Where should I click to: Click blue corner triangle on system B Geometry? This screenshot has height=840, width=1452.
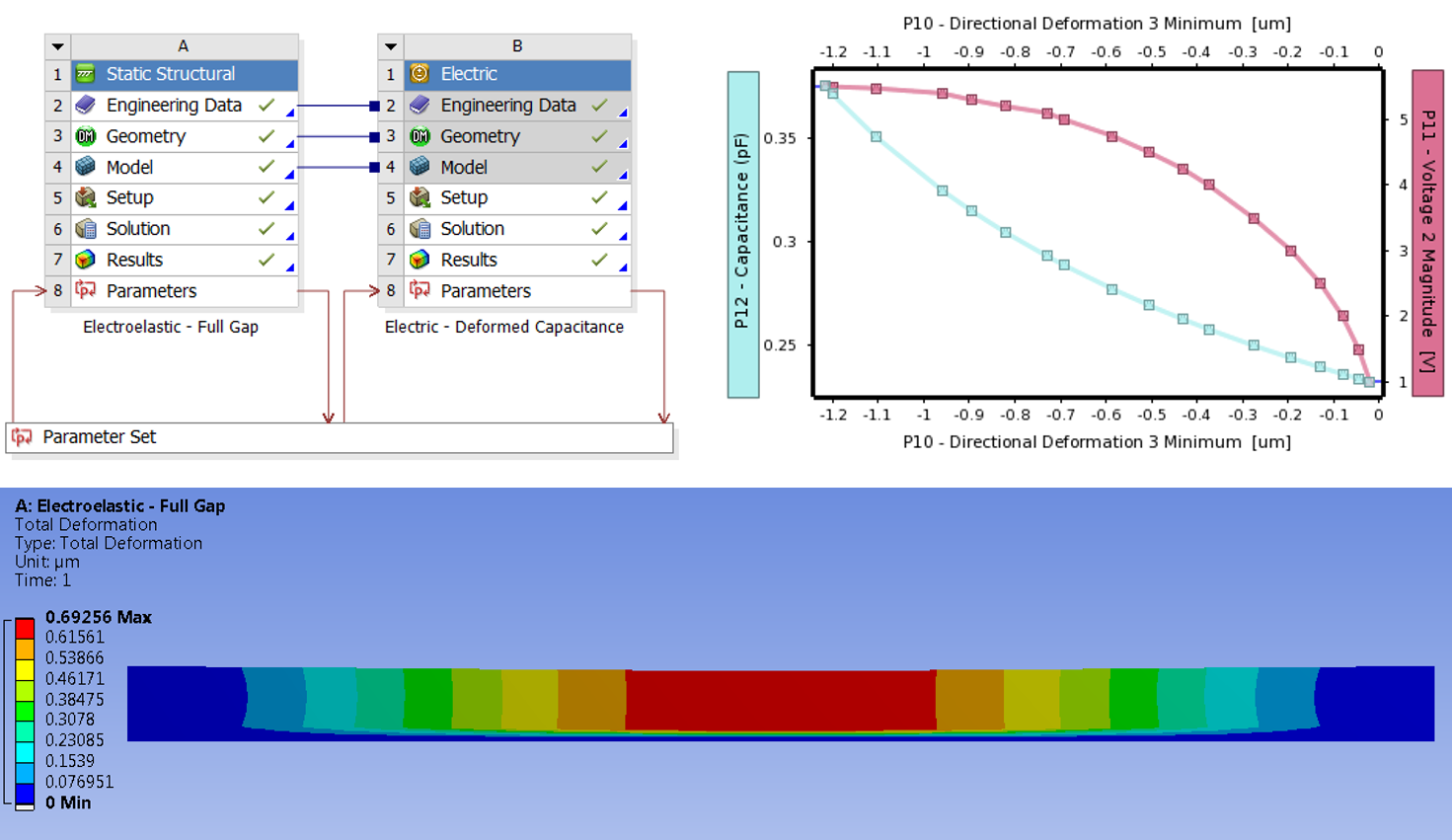(623, 144)
